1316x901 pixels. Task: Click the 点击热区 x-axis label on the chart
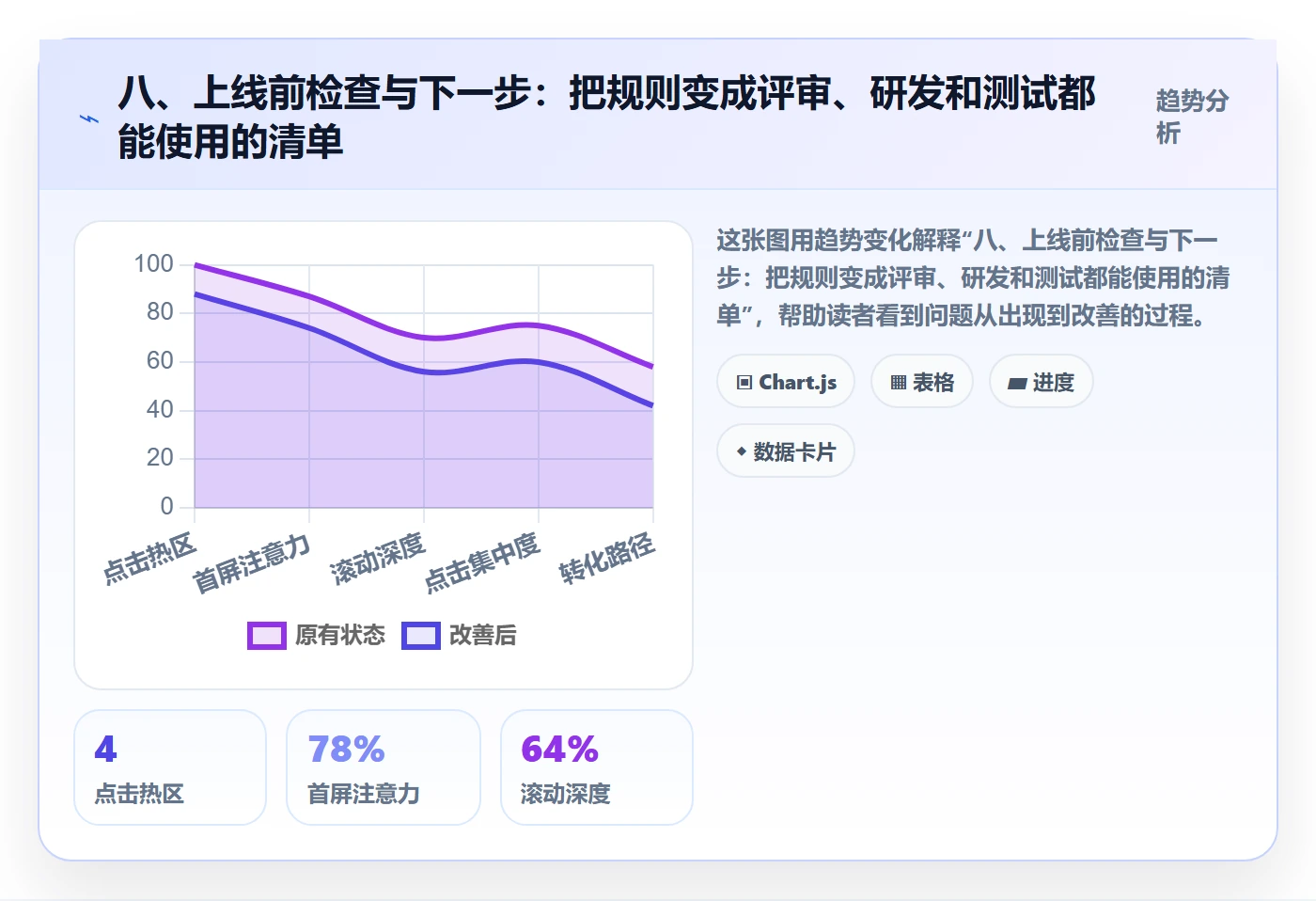pos(149,559)
